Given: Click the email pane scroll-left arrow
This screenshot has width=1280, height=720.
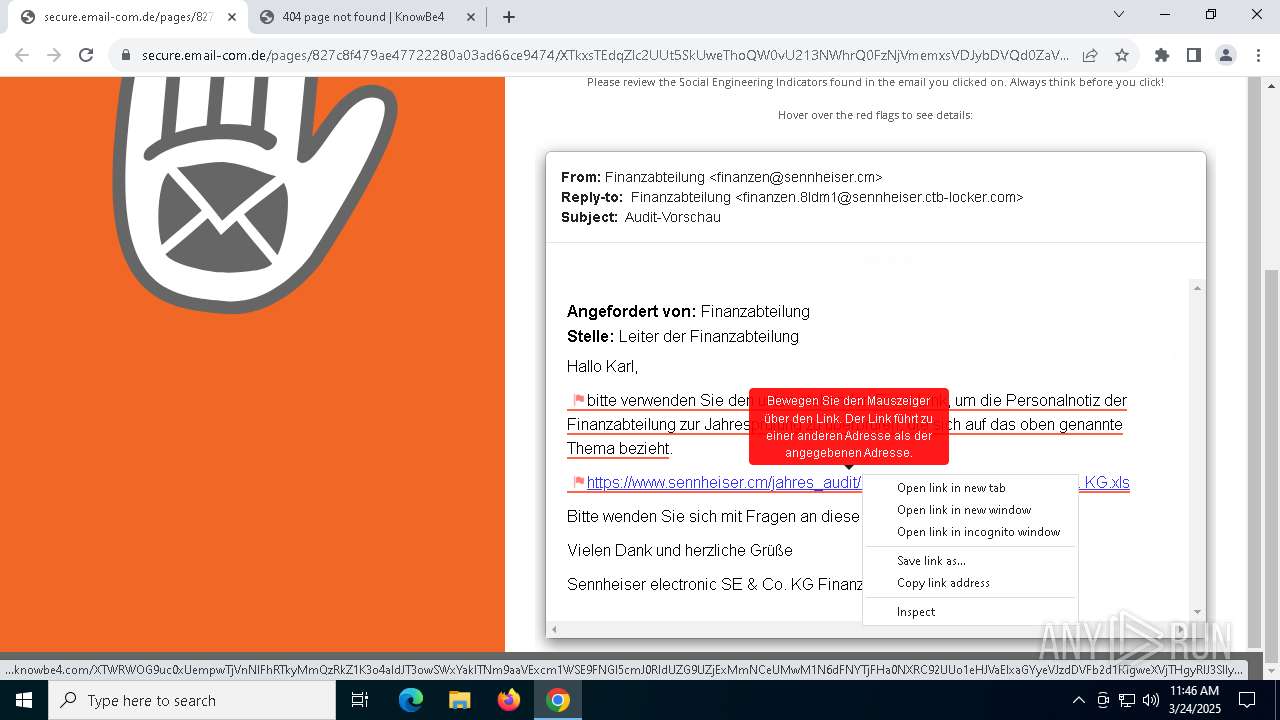Looking at the screenshot, I should coord(554,629).
